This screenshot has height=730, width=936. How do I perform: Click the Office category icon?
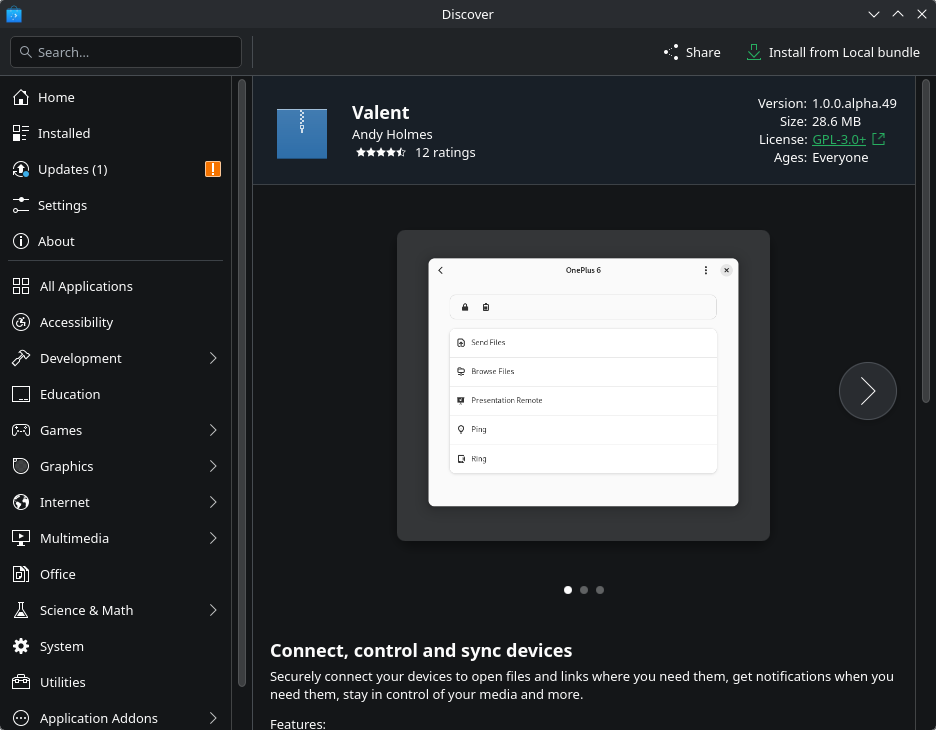coord(21,574)
